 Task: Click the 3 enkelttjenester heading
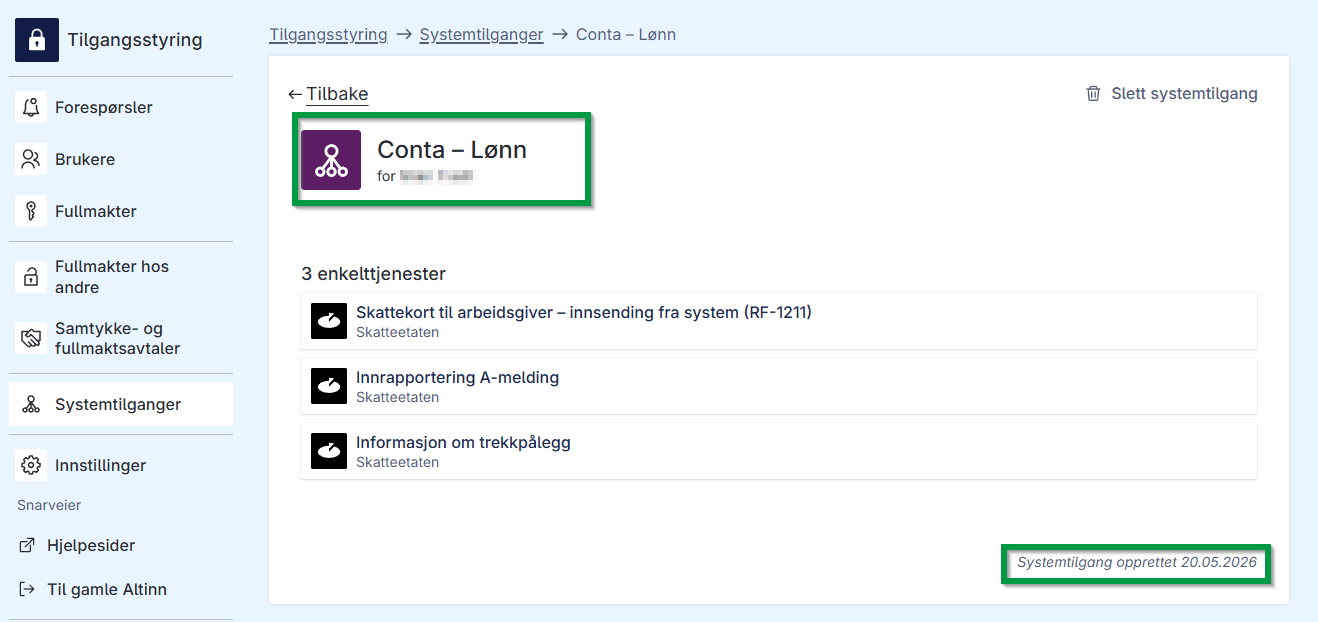tap(373, 273)
